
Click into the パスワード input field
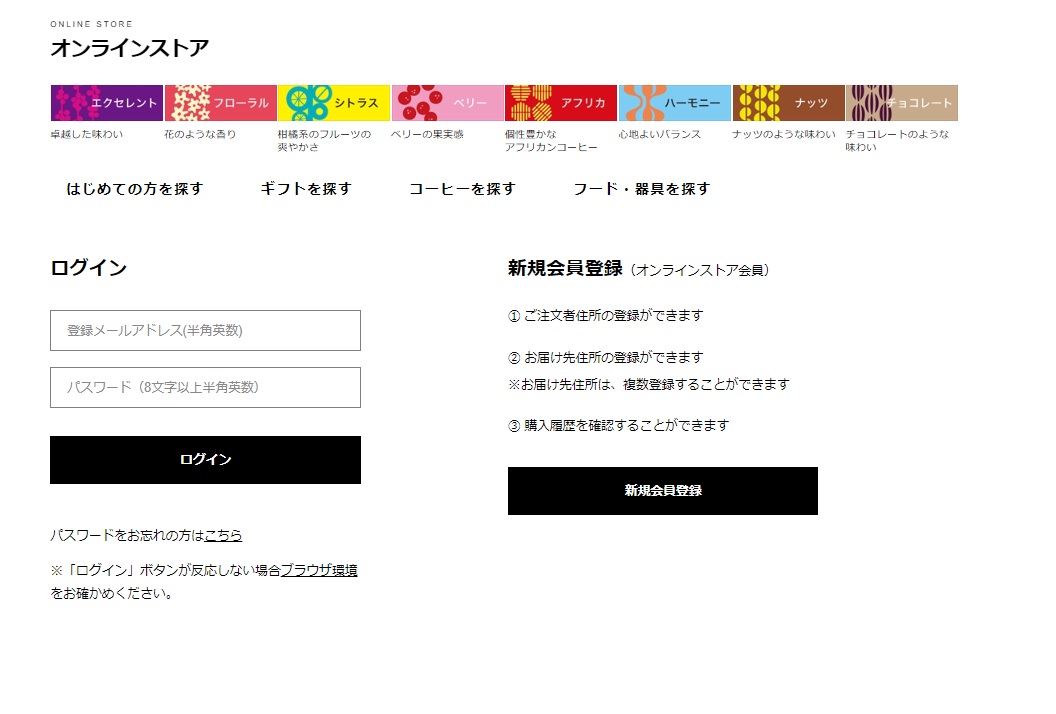coord(205,388)
